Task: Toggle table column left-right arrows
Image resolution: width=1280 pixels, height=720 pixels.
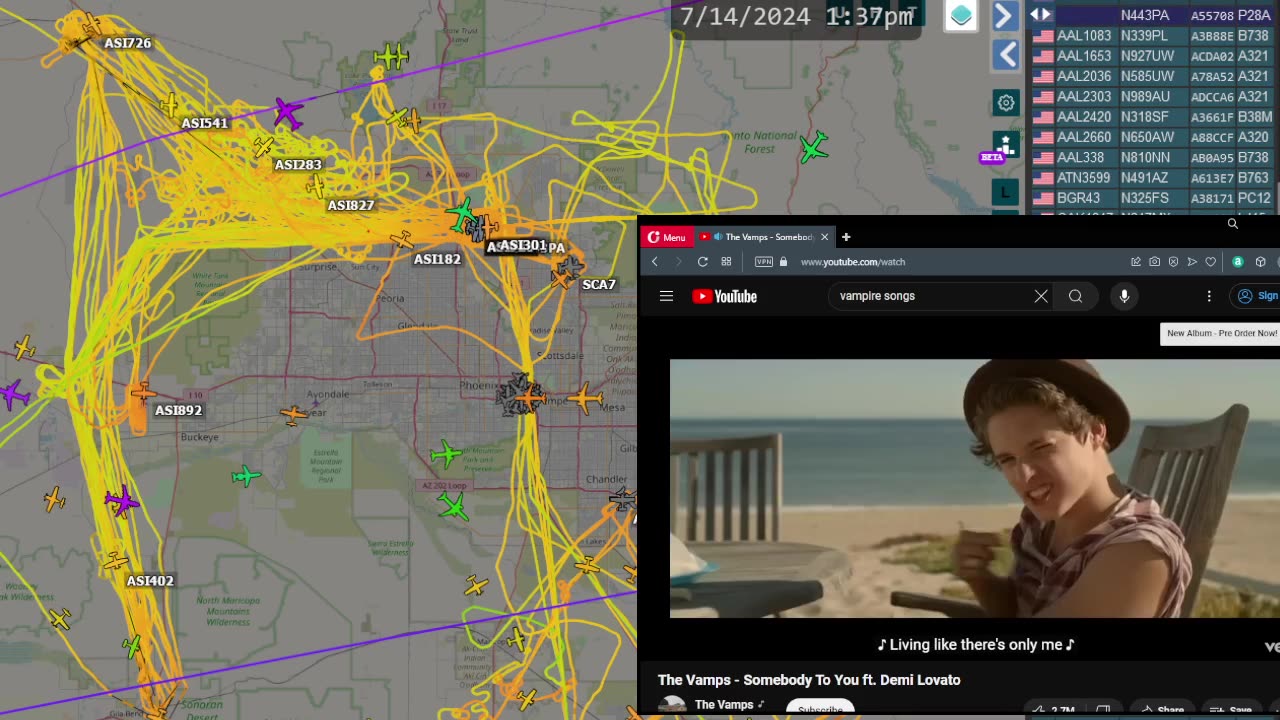Action: coord(1041,15)
